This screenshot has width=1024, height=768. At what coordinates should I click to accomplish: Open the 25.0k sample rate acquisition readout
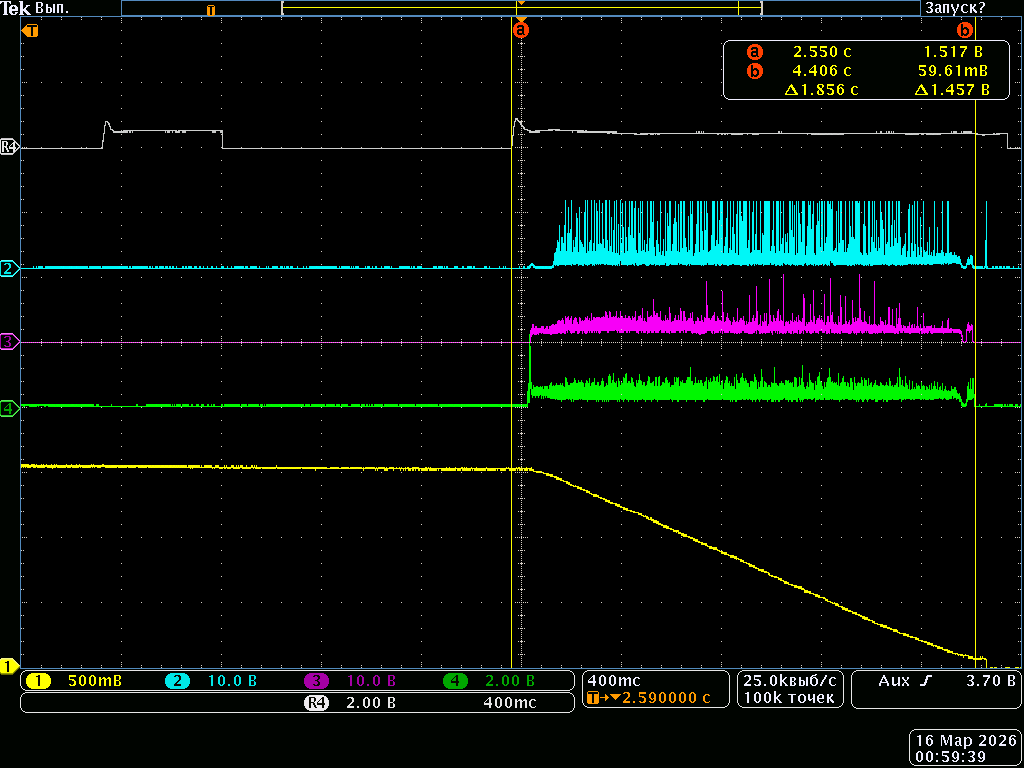pos(790,689)
